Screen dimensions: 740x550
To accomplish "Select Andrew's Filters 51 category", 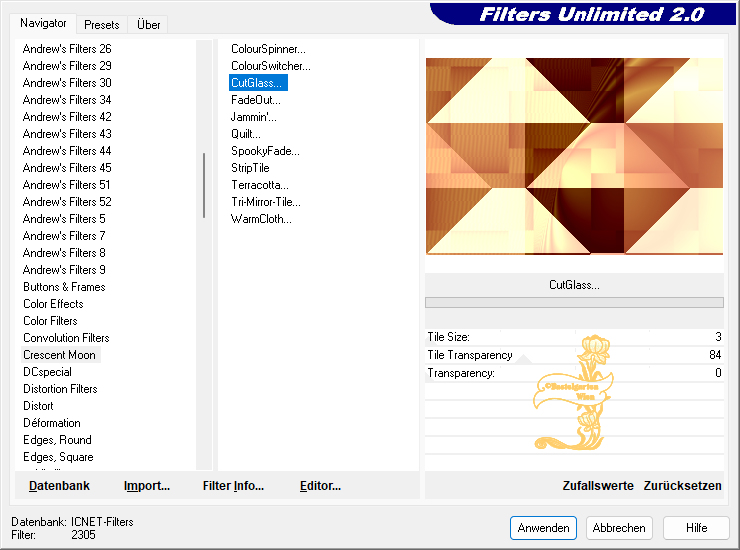I will (x=67, y=185).
